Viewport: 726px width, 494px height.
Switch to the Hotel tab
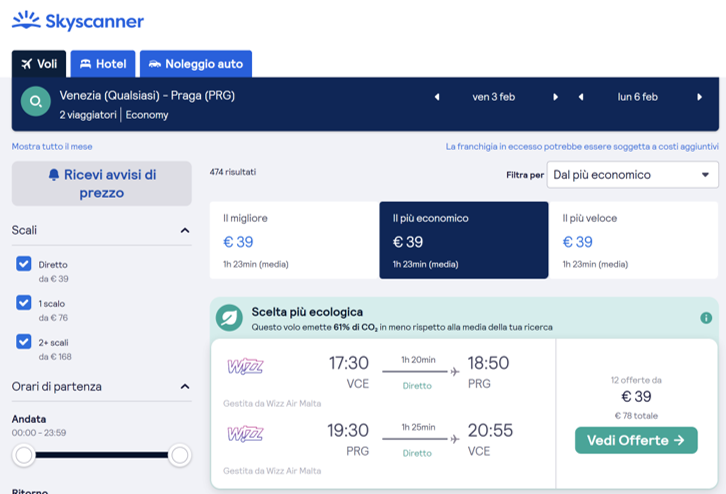point(103,64)
